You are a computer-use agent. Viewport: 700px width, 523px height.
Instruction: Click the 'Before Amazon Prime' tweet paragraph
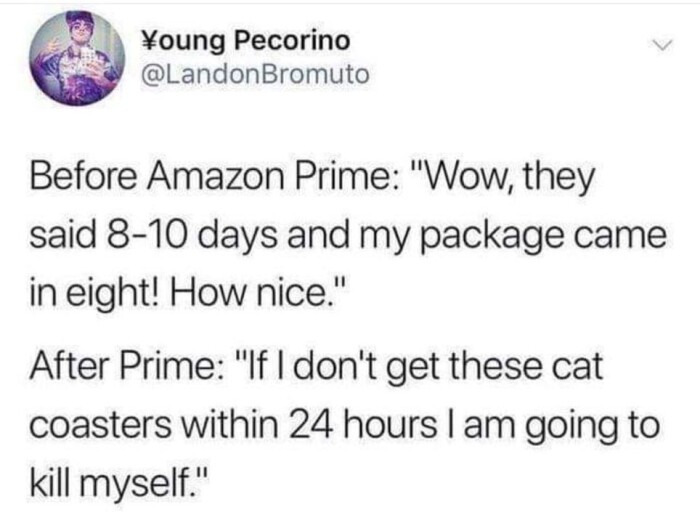pyautogui.click(x=348, y=235)
